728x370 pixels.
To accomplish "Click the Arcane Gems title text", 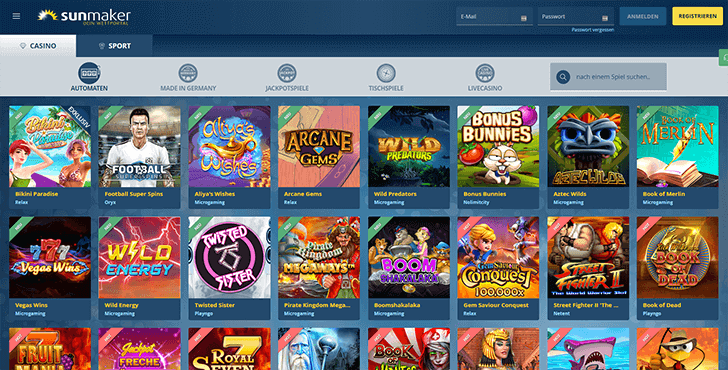I will [x=303, y=194].
